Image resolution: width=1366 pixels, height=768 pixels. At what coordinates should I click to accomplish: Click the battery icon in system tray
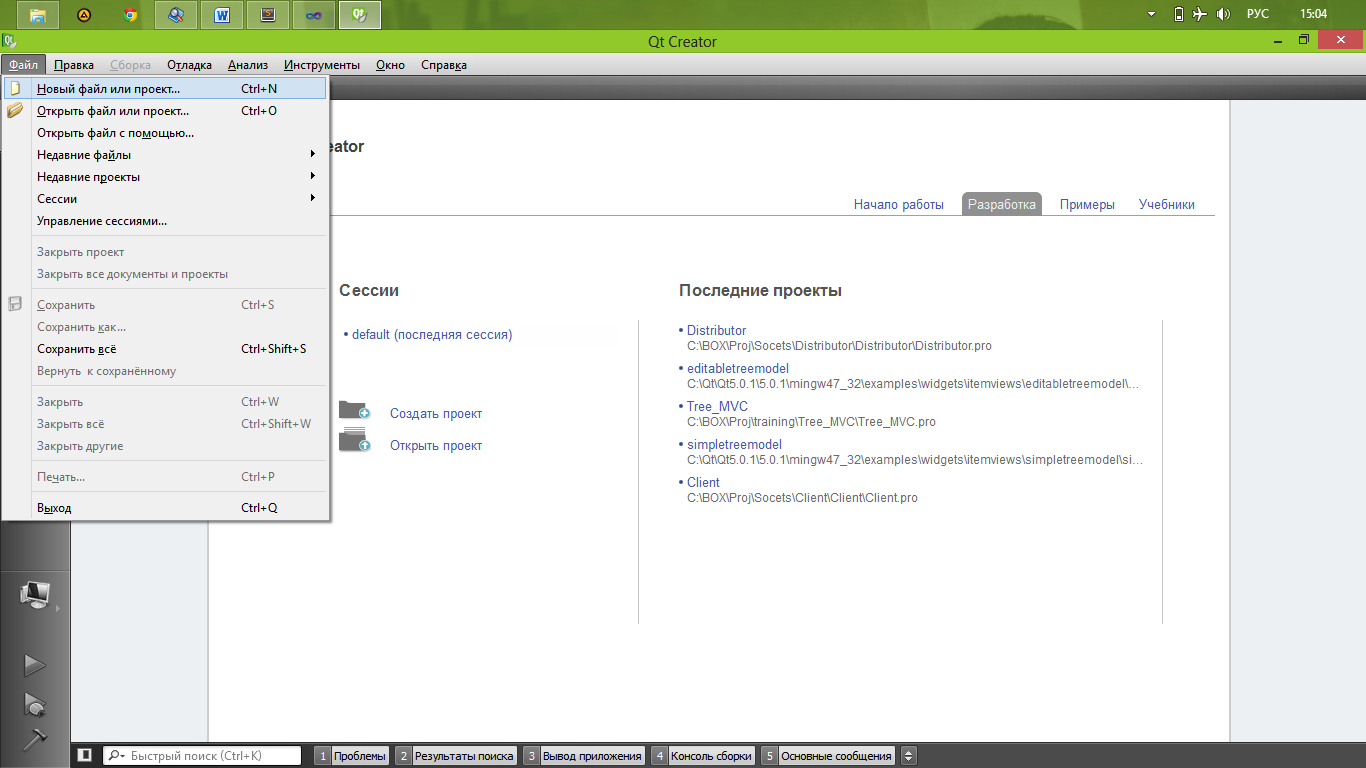(1179, 14)
